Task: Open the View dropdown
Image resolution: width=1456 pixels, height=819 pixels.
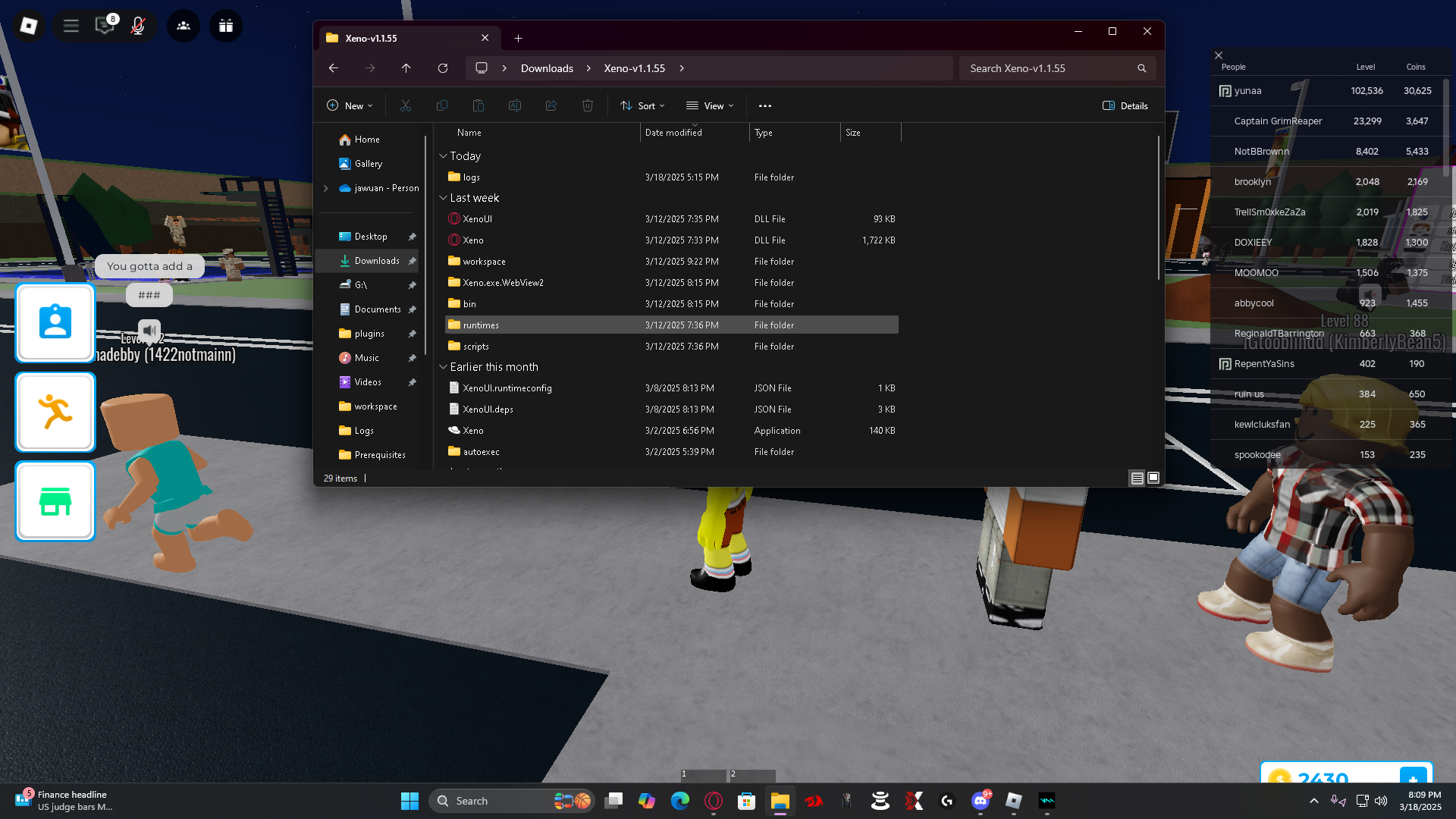Action: (710, 106)
